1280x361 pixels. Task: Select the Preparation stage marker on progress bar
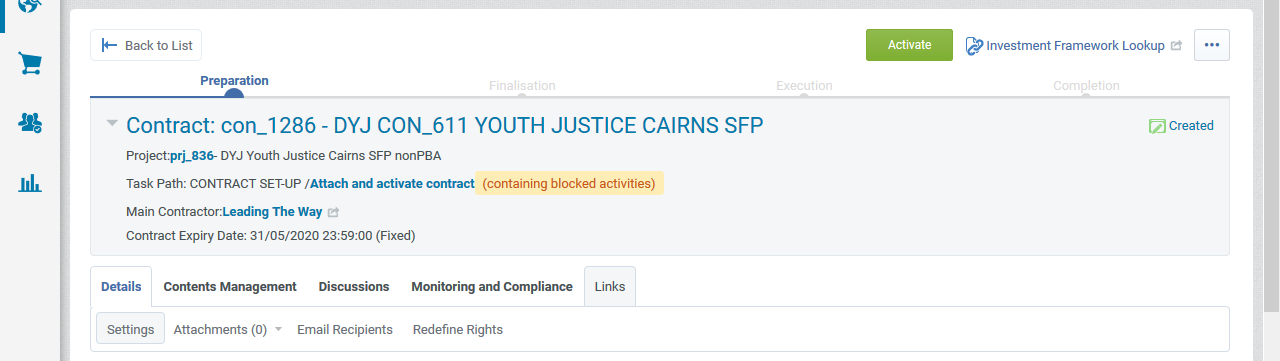(234, 95)
